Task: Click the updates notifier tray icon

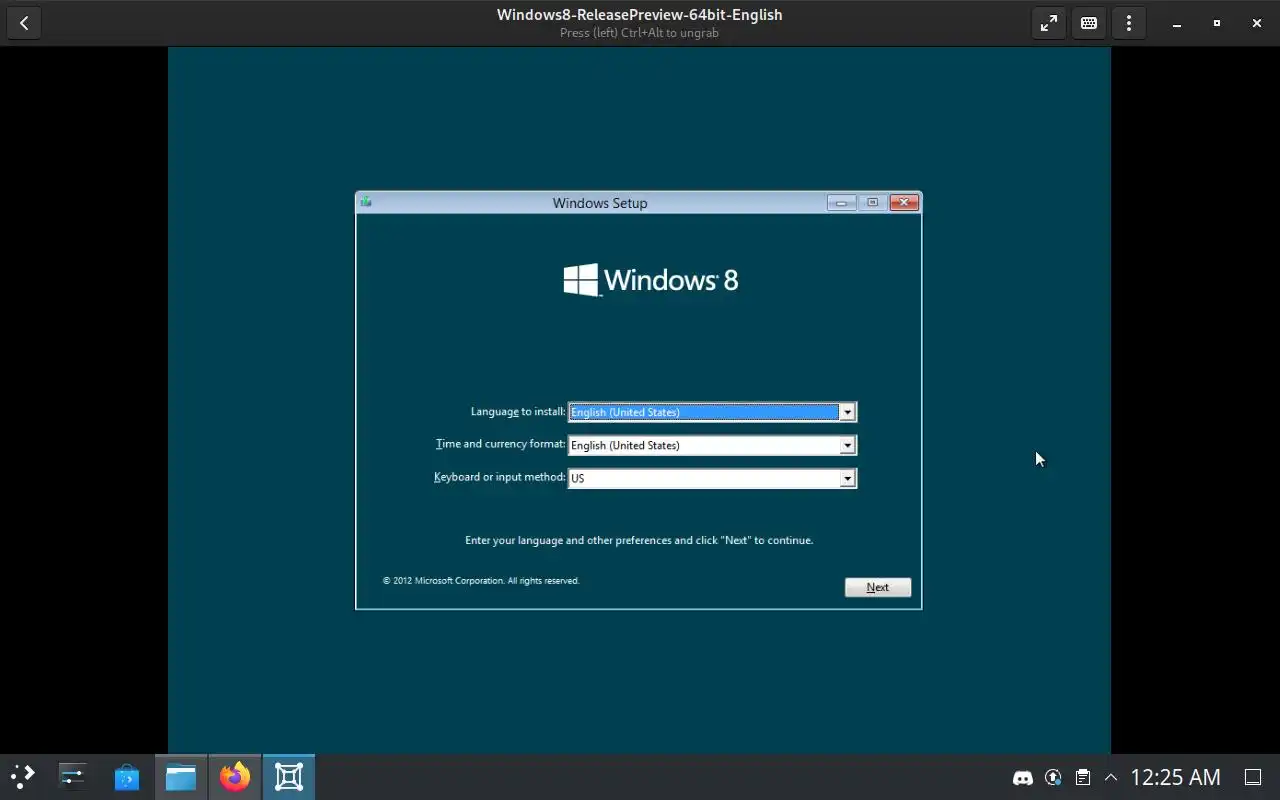Action: (x=1053, y=777)
